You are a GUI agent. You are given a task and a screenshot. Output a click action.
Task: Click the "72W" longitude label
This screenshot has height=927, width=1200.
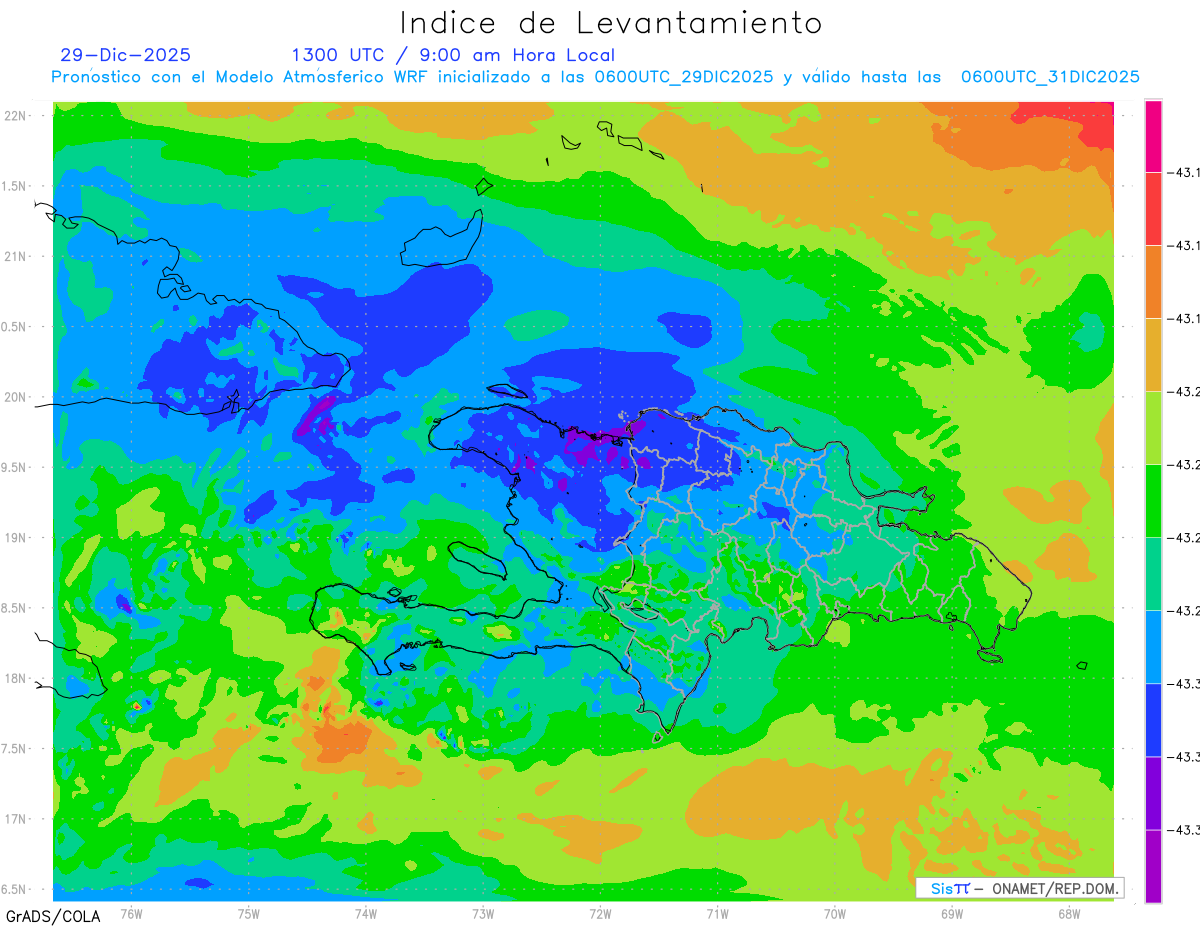(x=600, y=913)
